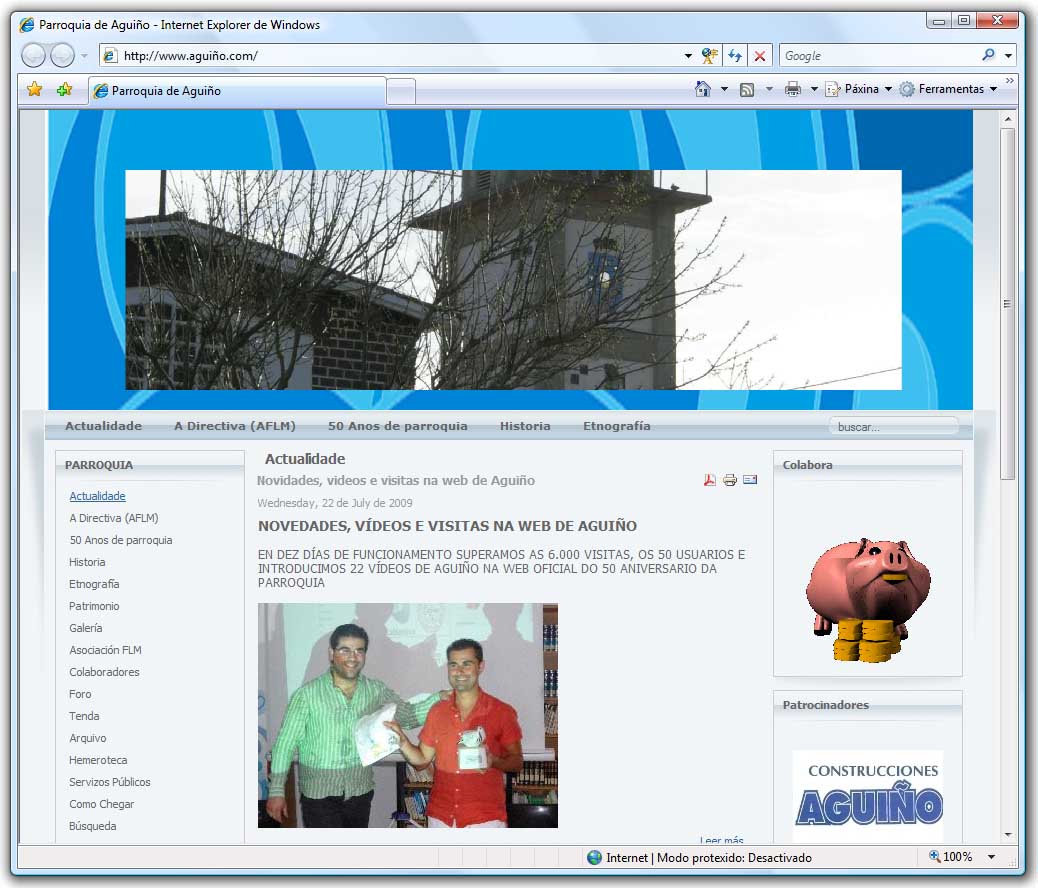Expand the address bar history dropdown
This screenshot has height=888, width=1038.
point(688,56)
